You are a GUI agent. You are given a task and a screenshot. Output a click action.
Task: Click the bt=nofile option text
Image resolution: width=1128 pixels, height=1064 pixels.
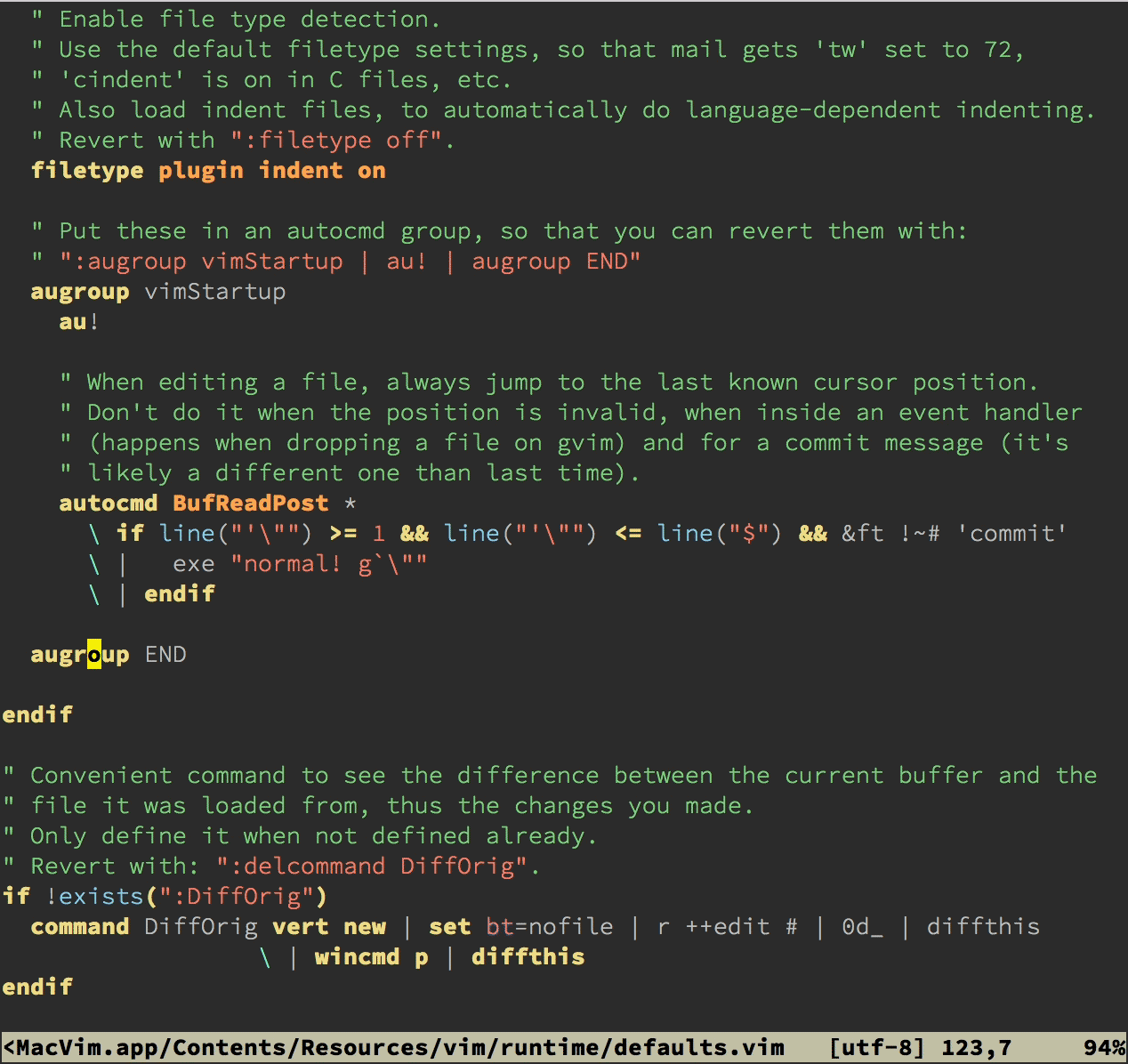549,926
